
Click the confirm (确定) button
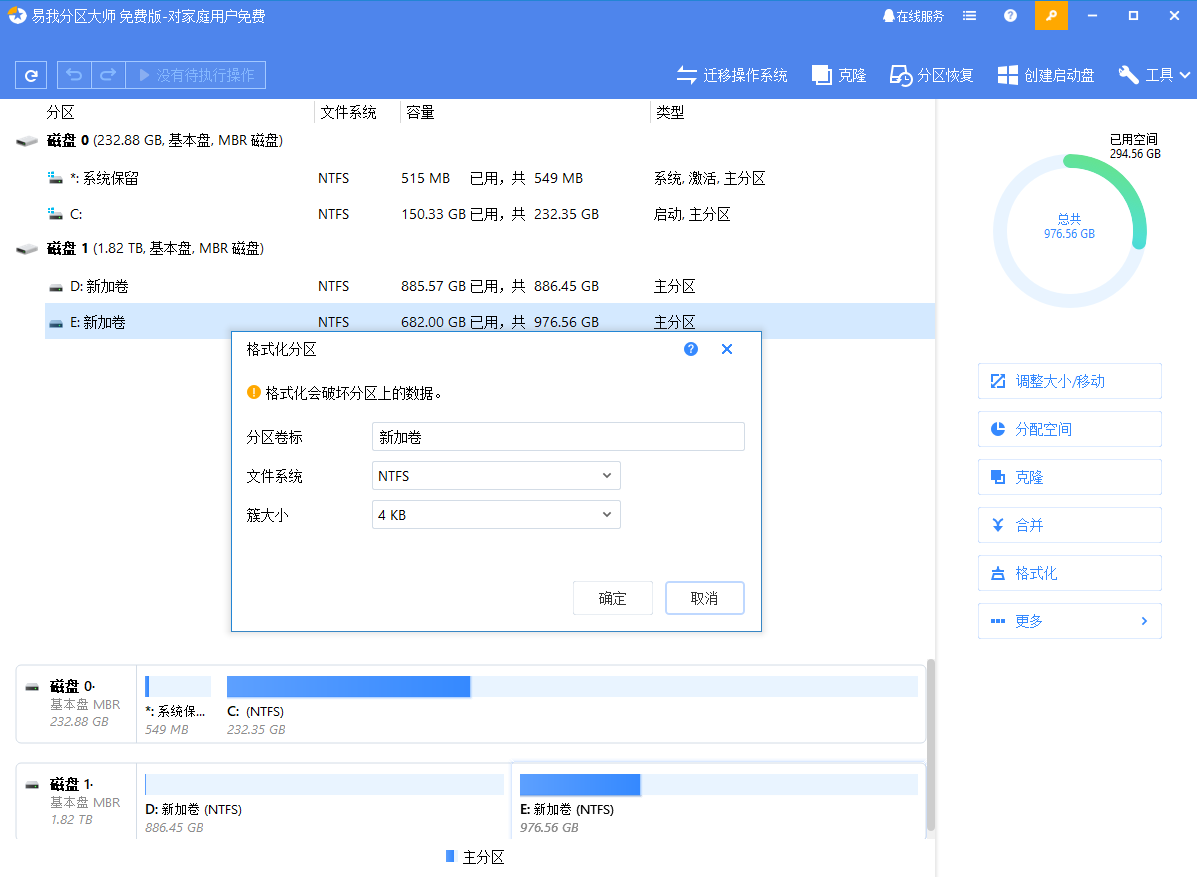click(x=612, y=598)
